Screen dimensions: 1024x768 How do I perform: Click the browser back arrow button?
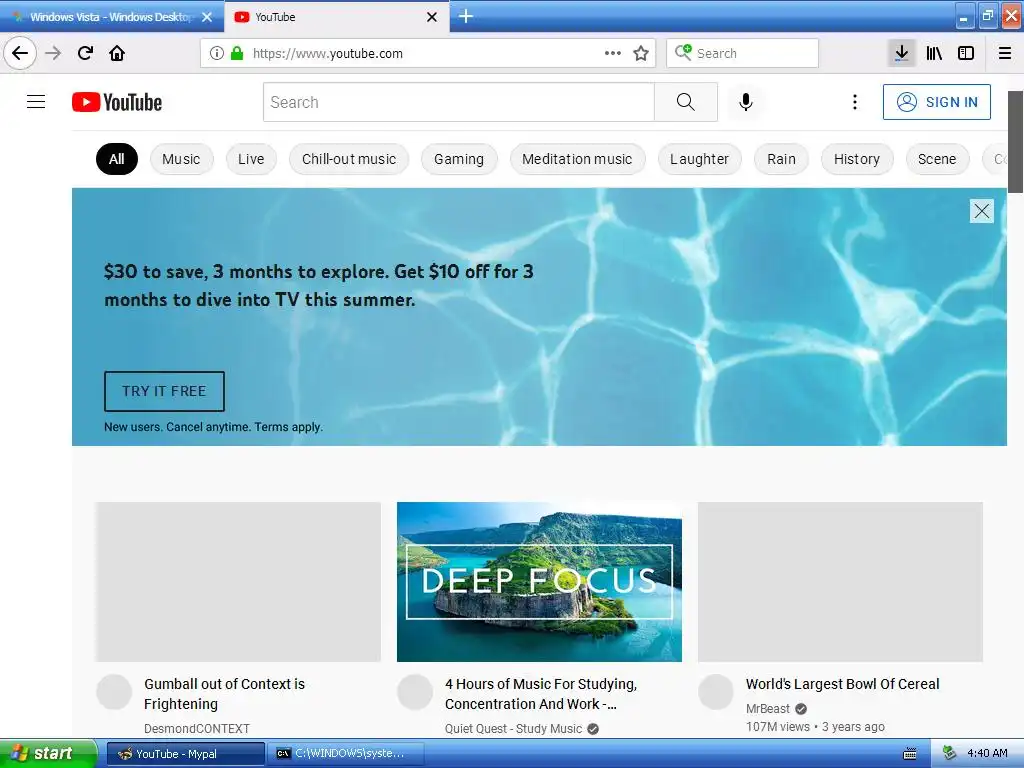(20, 53)
